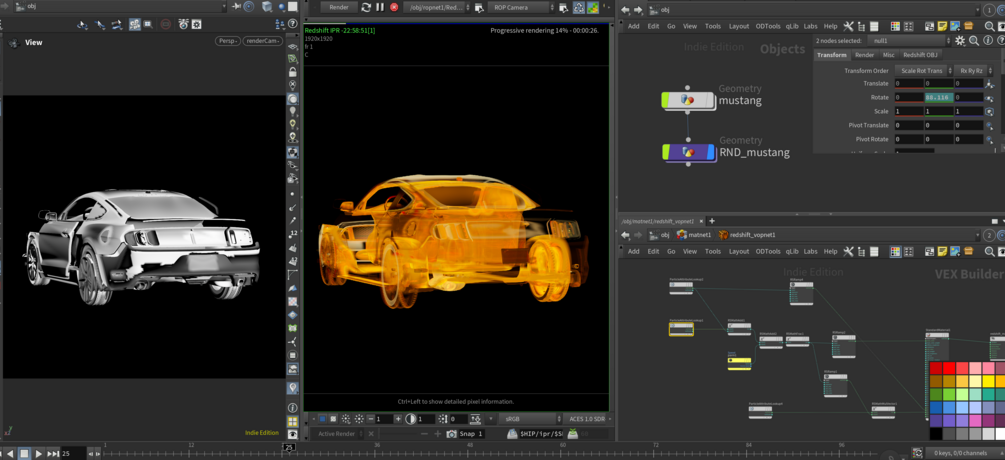Open the ODTools menu in the Objects network
The height and width of the screenshot is (460, 1005).
click(767, 26)
